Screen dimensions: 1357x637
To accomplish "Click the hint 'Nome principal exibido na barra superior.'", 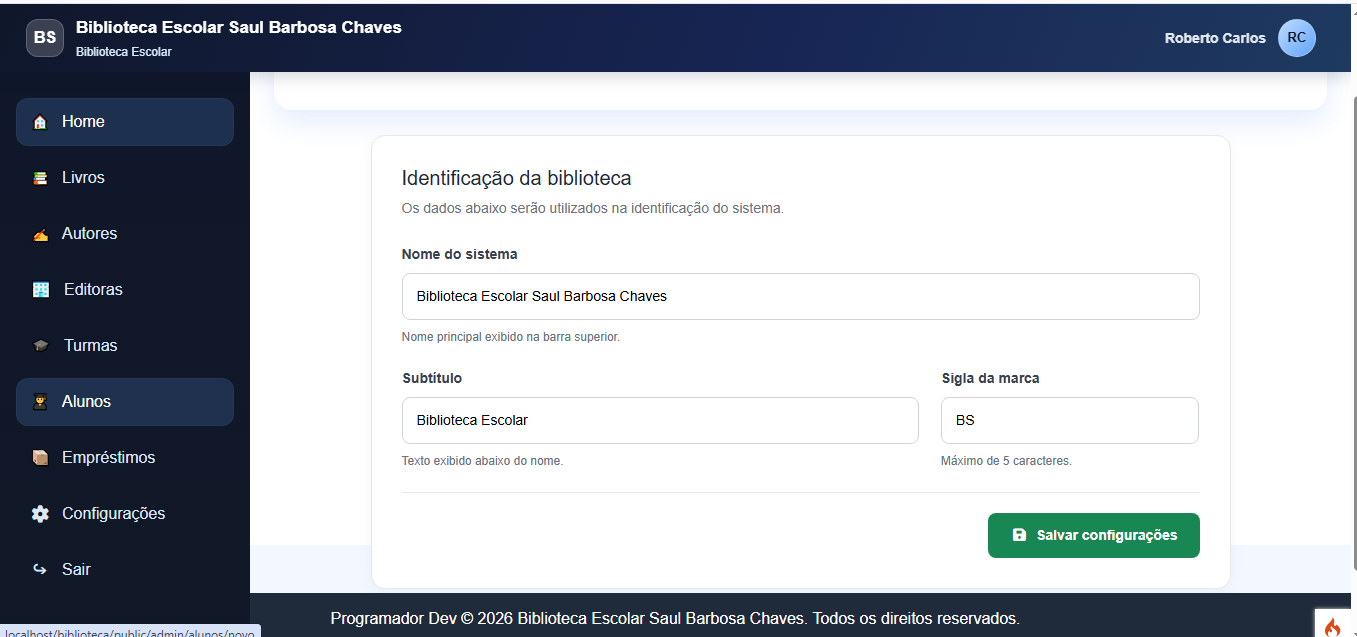I will (511, 337).
